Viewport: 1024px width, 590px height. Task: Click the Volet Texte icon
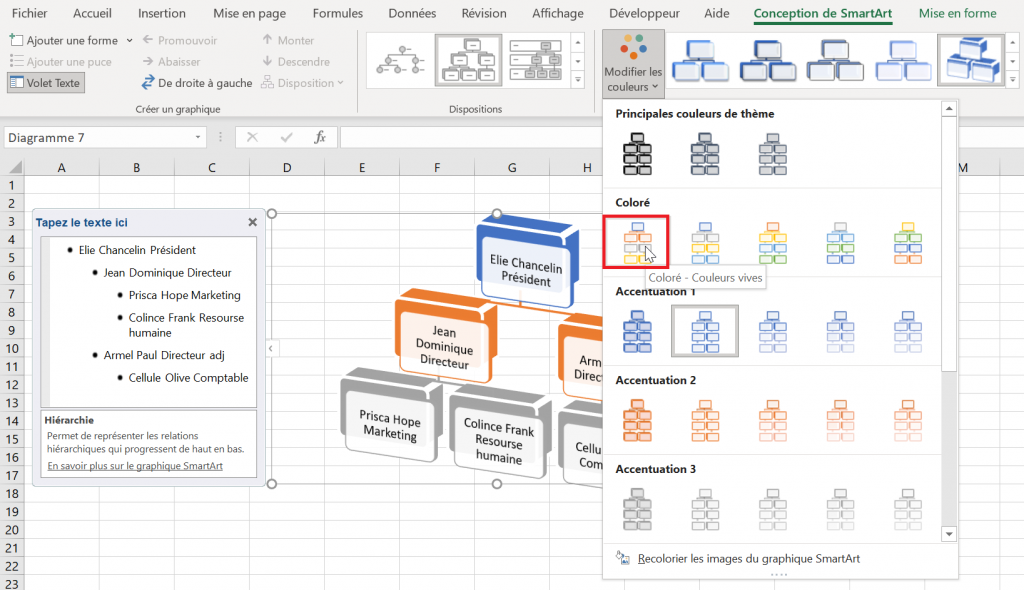pos(18,82)
